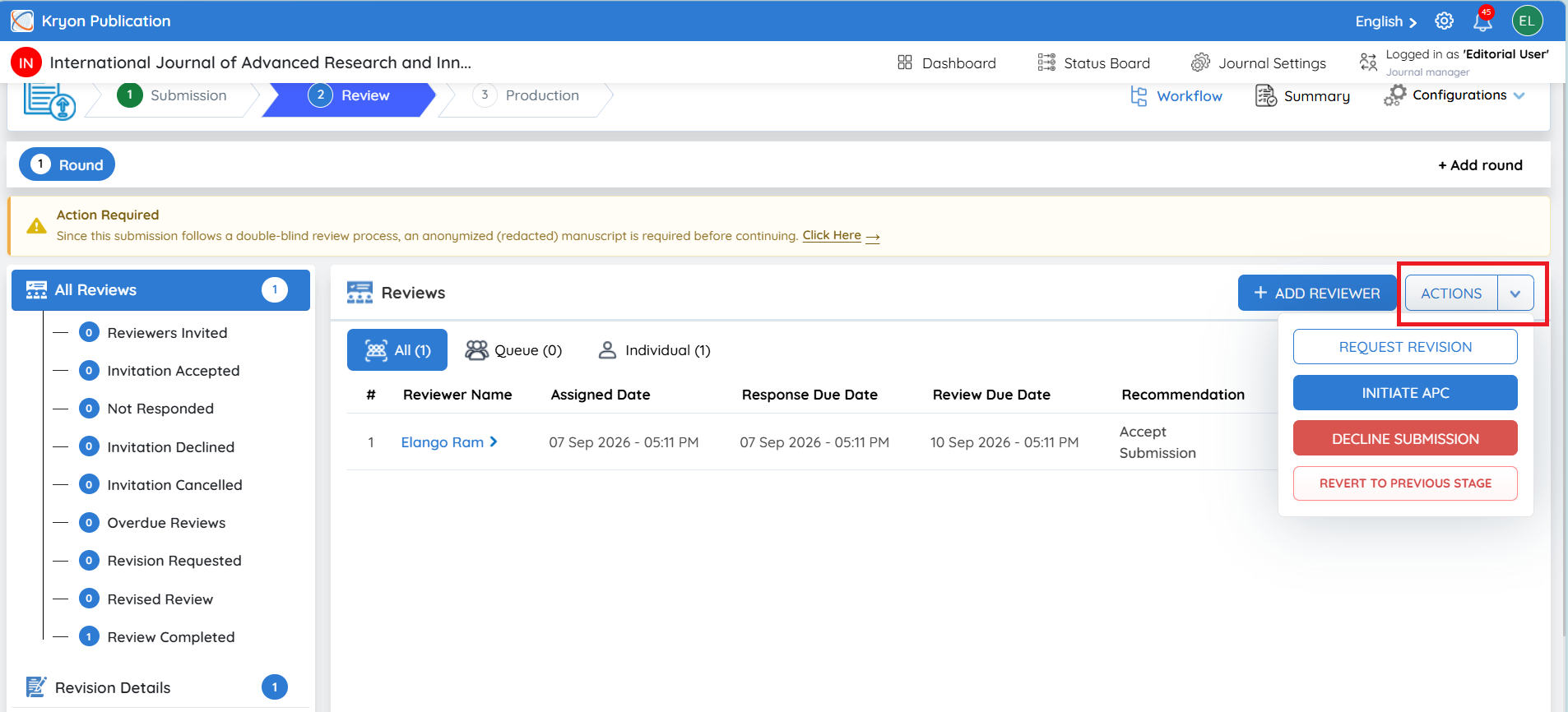Select Invitation Accepted filter
The height and width of the screenshot is (712, 1568).
coord(174,371)
